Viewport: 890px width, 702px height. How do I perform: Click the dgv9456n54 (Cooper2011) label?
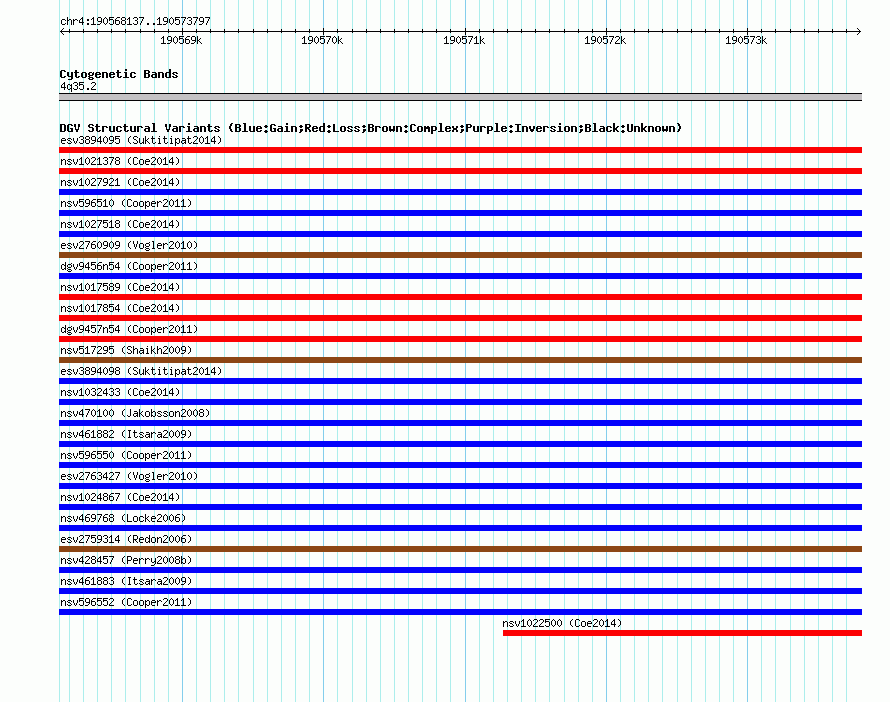point(129,266)
